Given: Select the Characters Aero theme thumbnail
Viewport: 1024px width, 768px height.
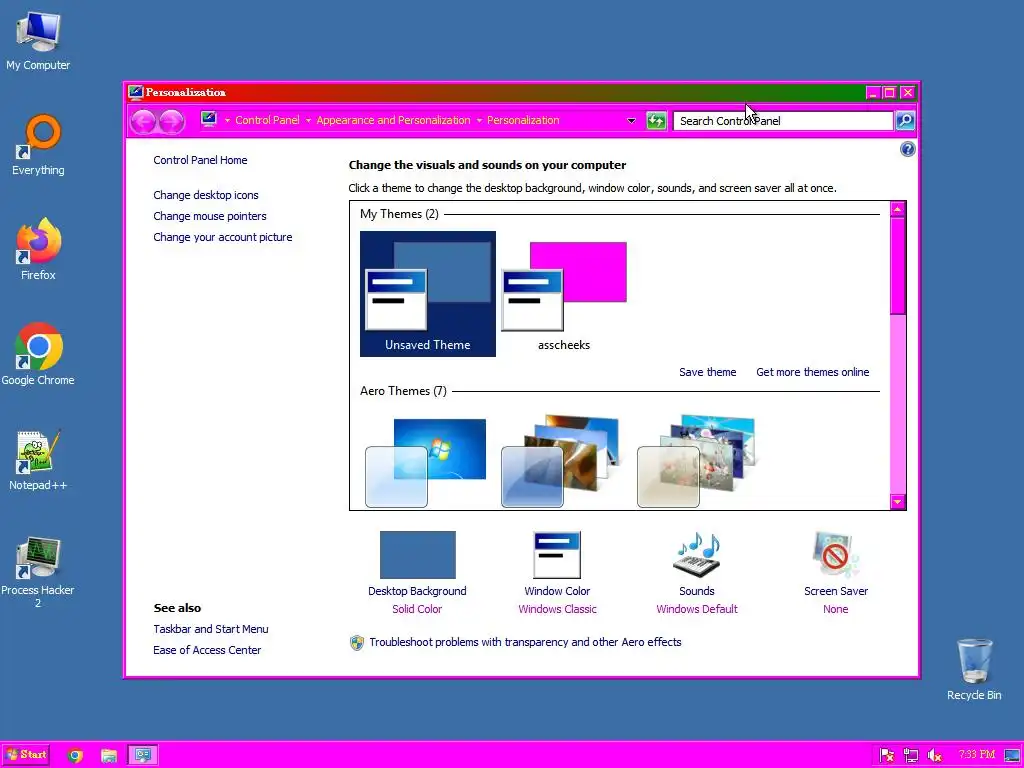Looking at the screenshot, I should [x=696, y=461].
